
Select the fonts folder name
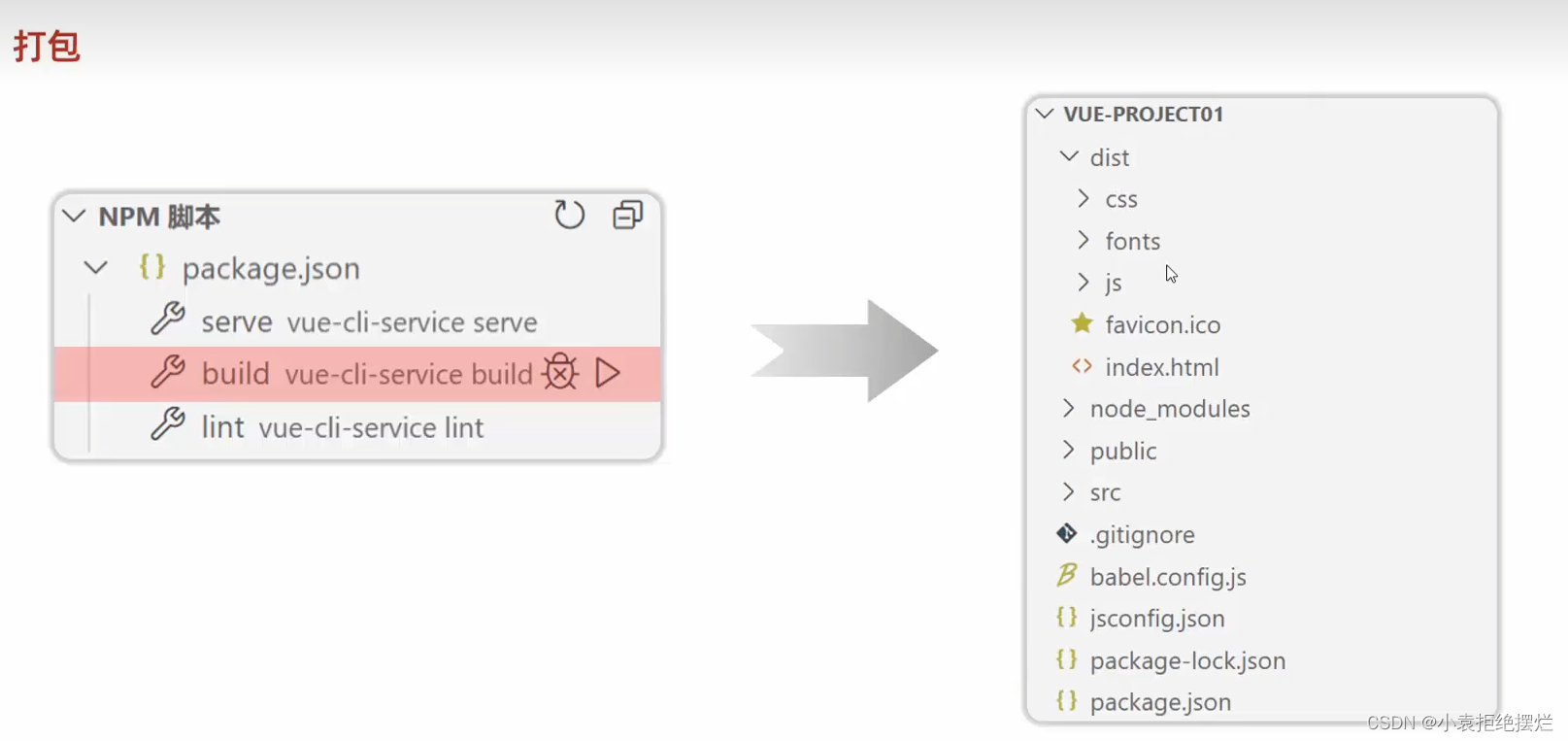pyautogui.click(x=1133, y=241)
